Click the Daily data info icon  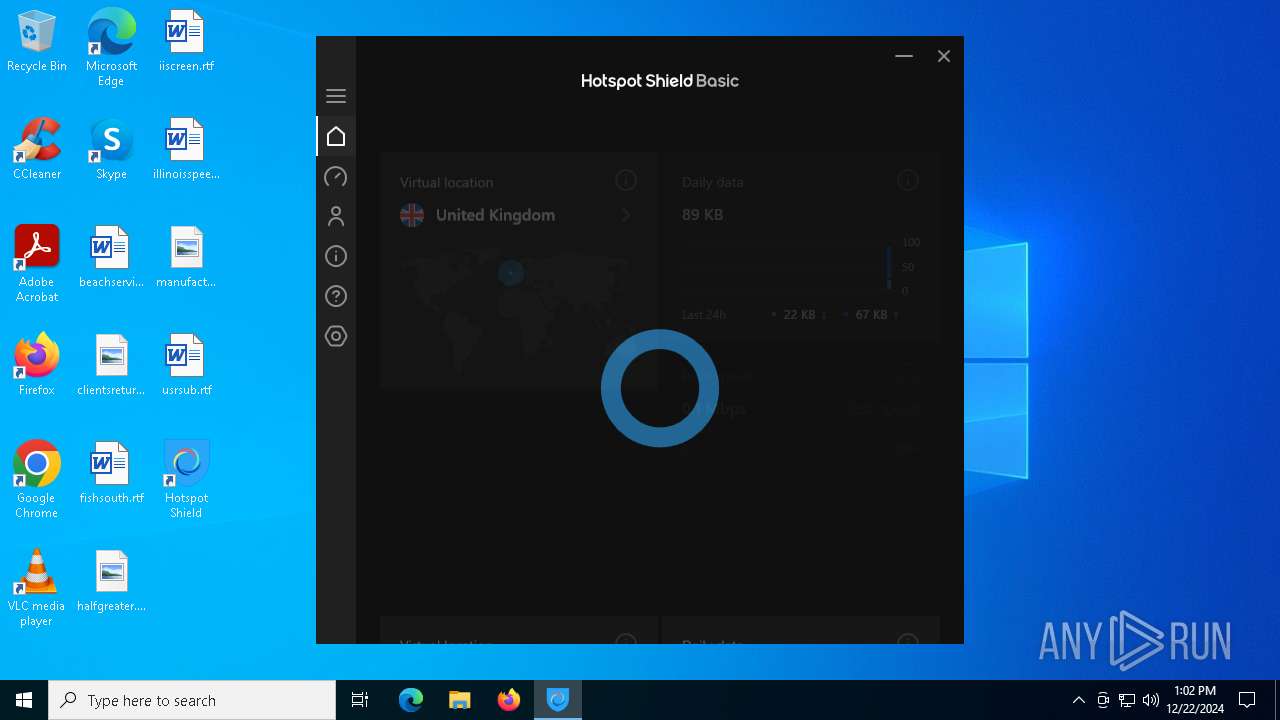click(x=908, y=180)
